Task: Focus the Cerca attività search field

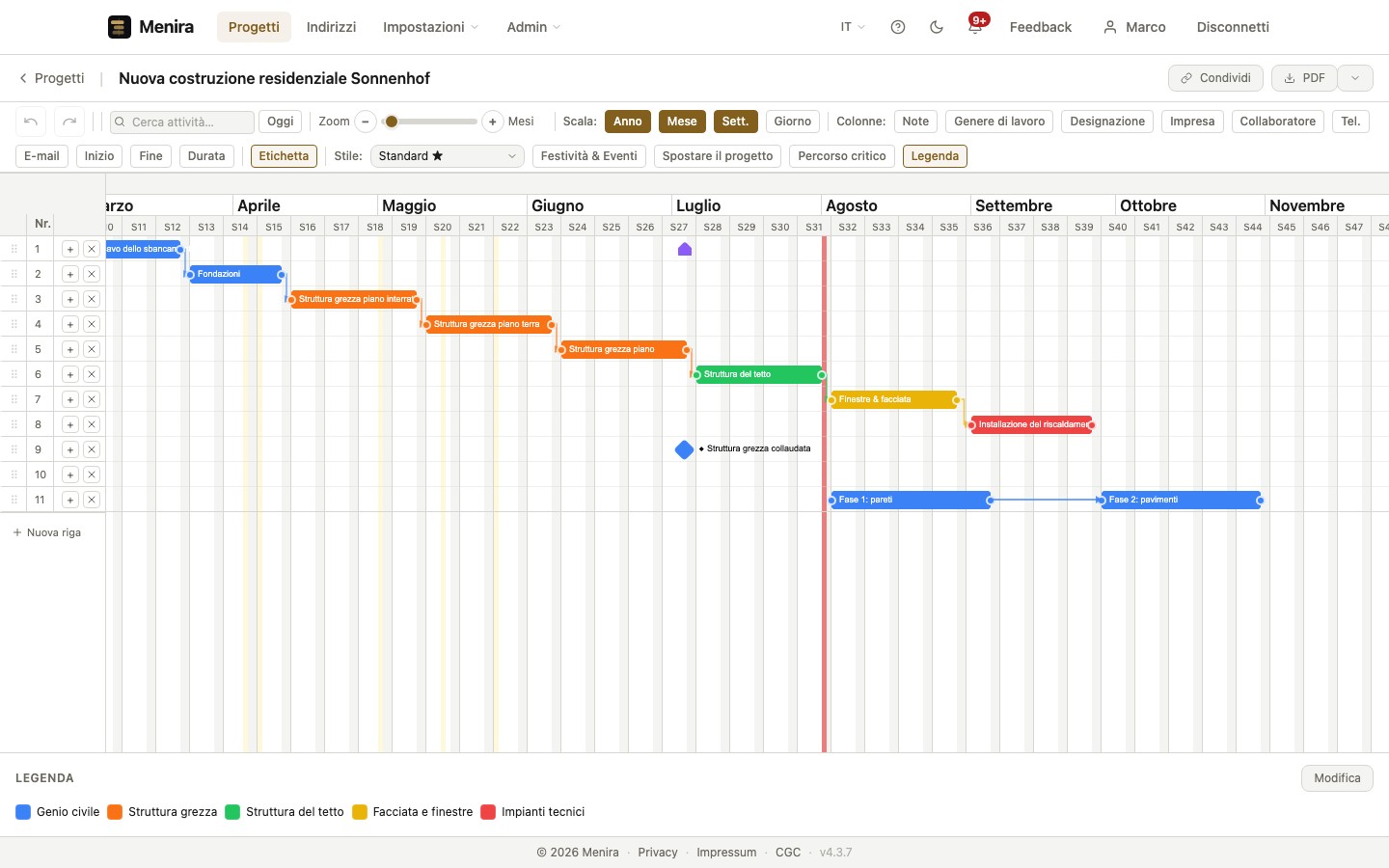Action: (182, 122)
